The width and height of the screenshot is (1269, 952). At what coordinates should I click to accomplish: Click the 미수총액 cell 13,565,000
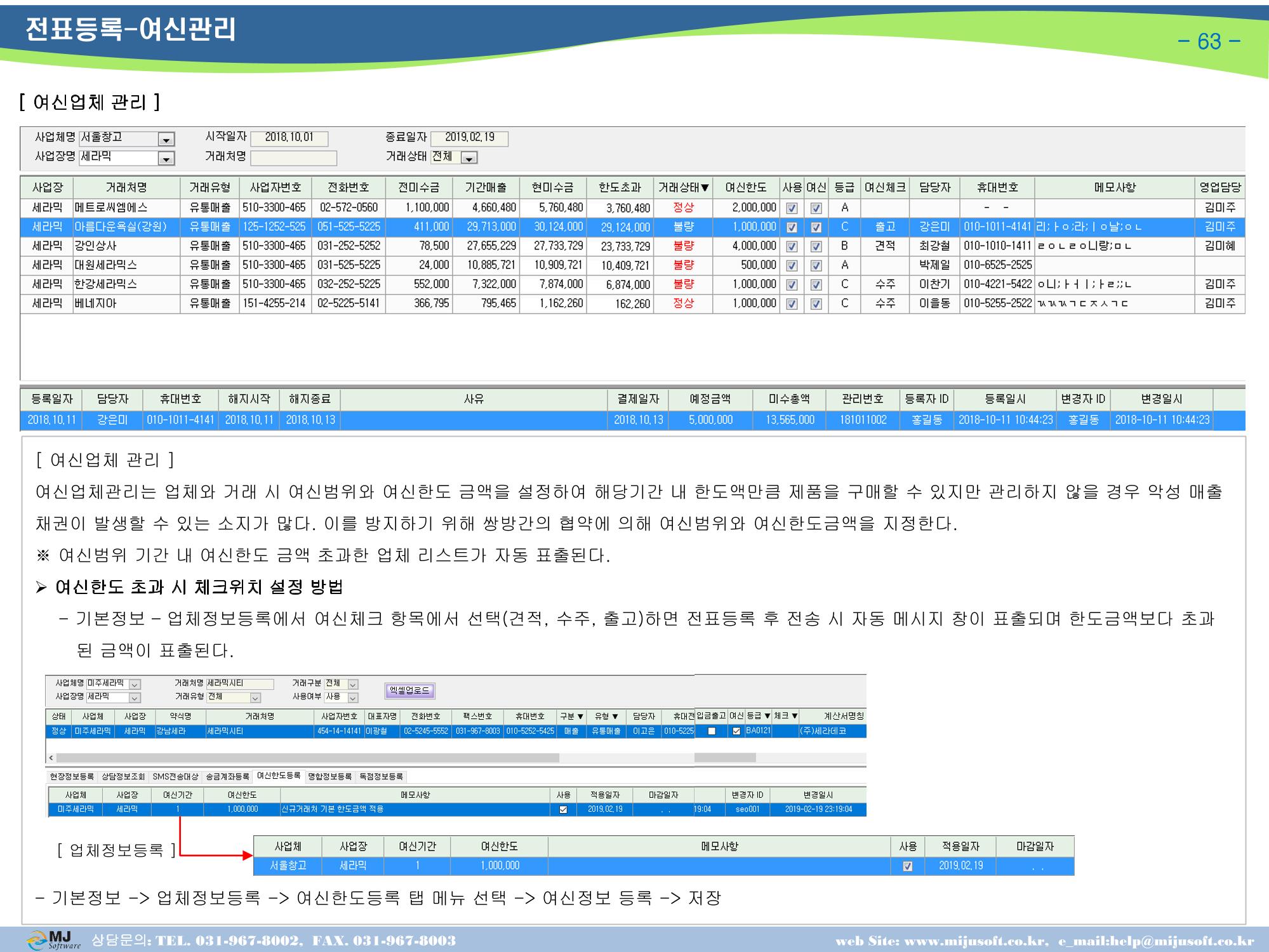789,420
